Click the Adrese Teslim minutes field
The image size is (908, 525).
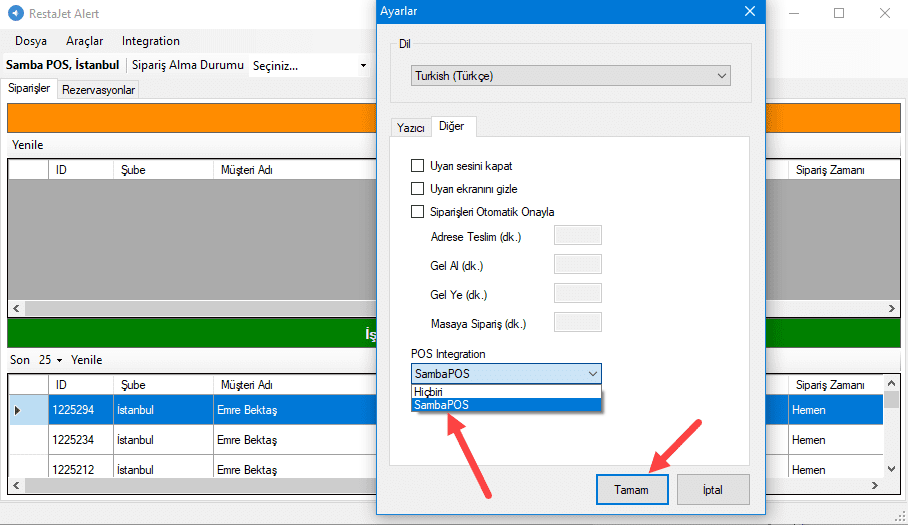coord(577,237)
